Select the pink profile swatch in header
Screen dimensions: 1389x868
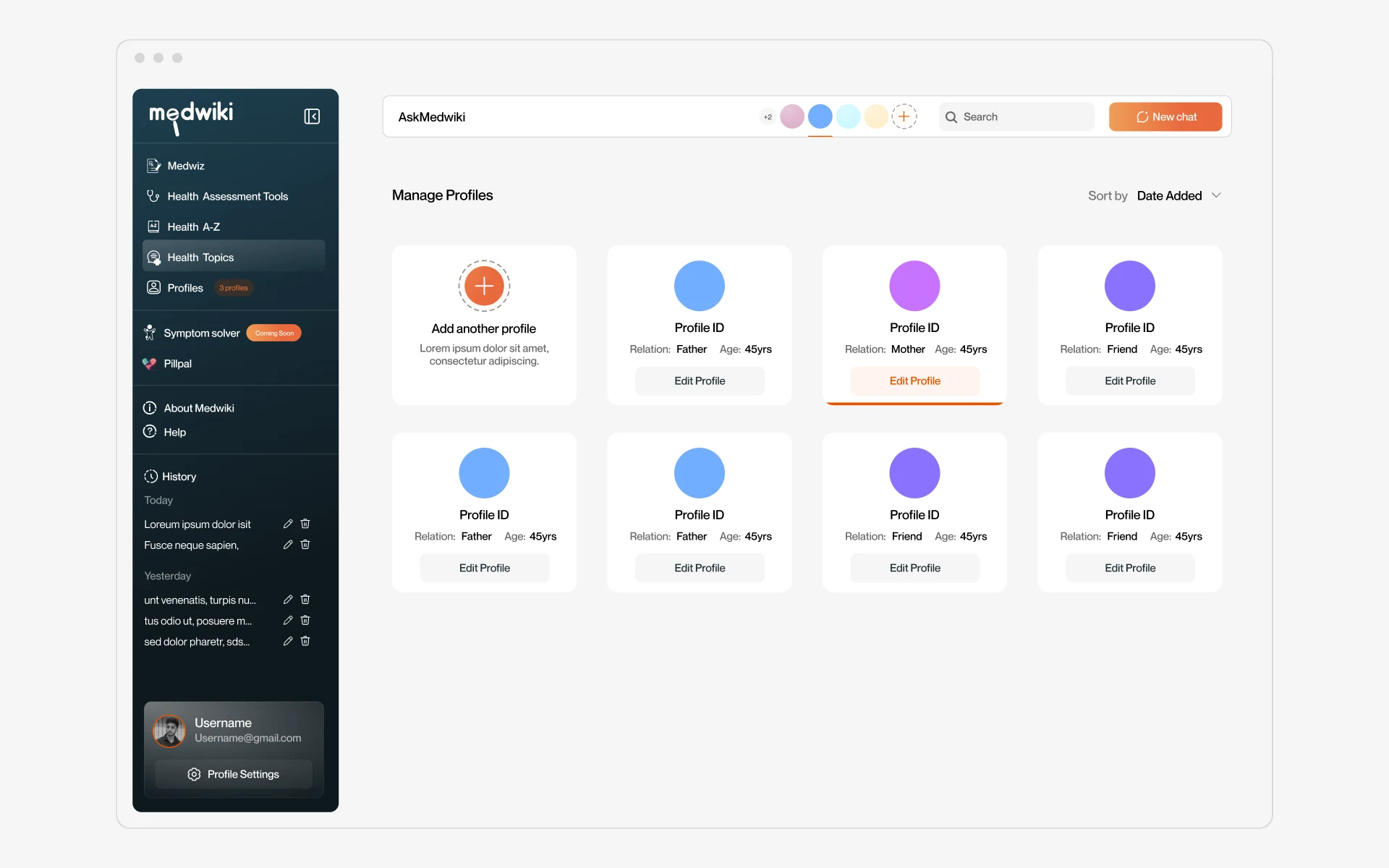[x=792, y=116]
